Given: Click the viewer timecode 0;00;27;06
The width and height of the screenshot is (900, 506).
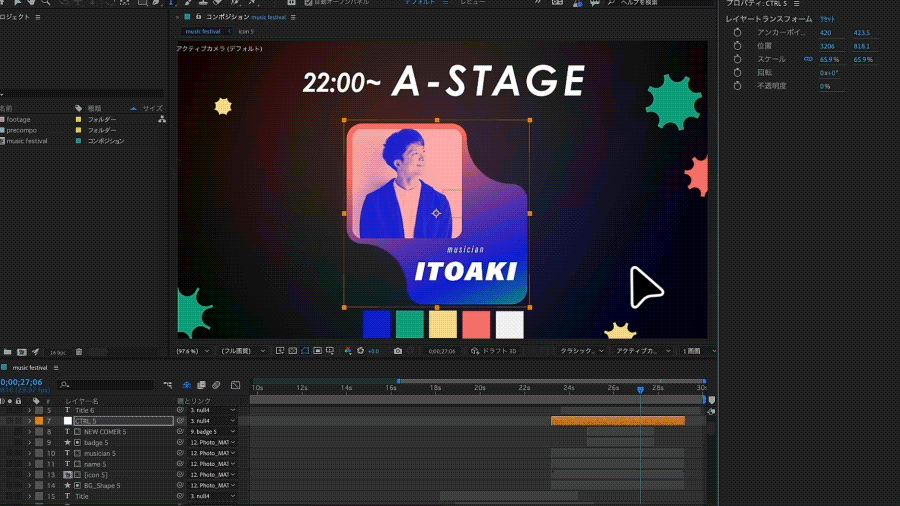Looking at the screenshot, I should pos(441,351).
